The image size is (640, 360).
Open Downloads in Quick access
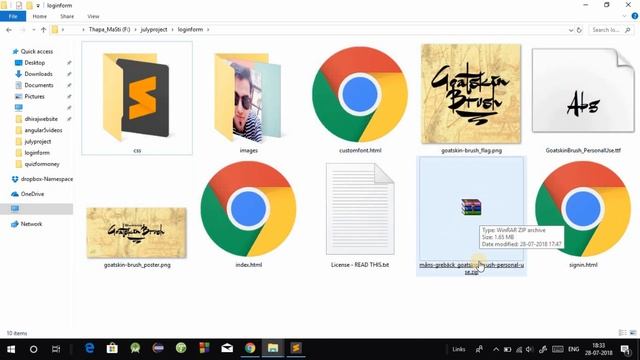38,74
